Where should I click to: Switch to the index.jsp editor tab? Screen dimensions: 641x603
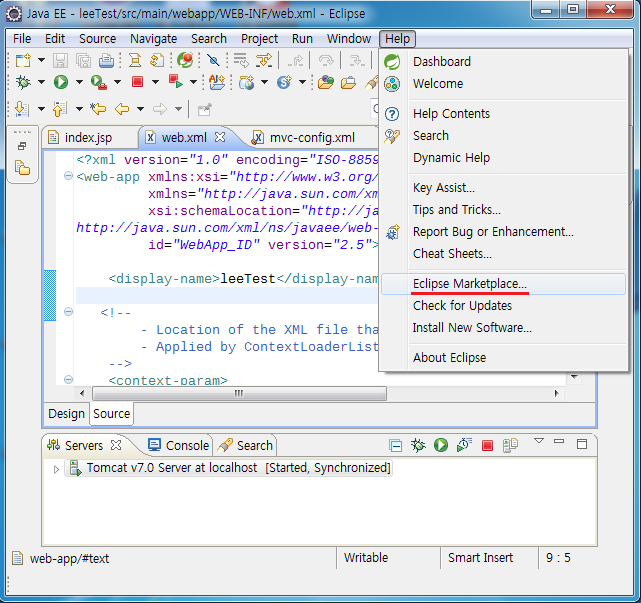[88, 137]
